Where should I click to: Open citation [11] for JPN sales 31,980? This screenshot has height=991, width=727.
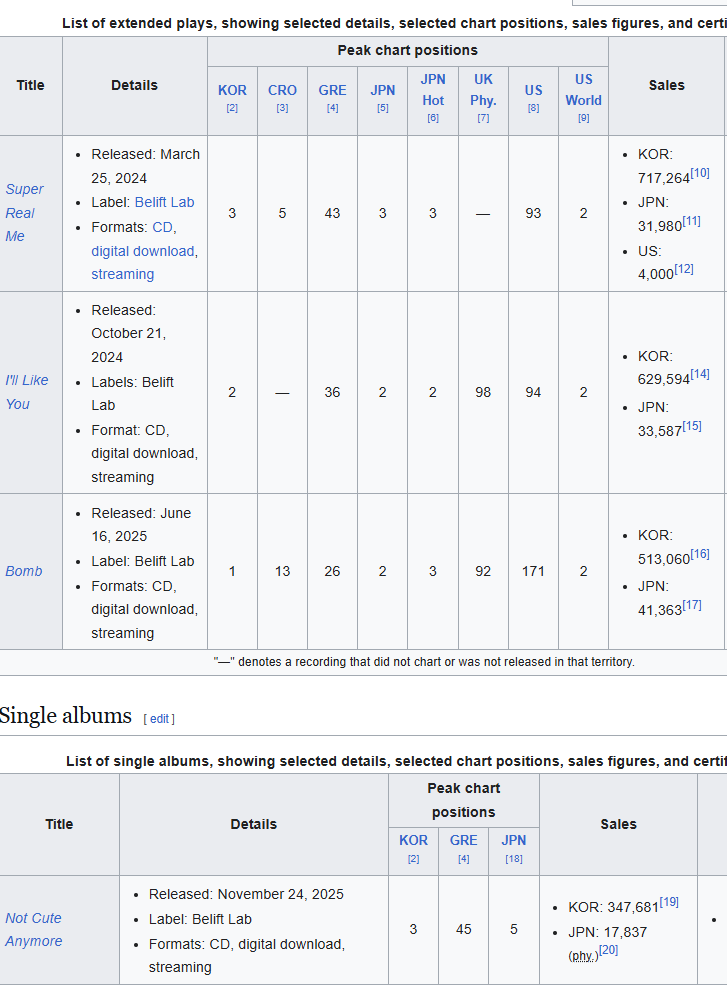(692, 221)
